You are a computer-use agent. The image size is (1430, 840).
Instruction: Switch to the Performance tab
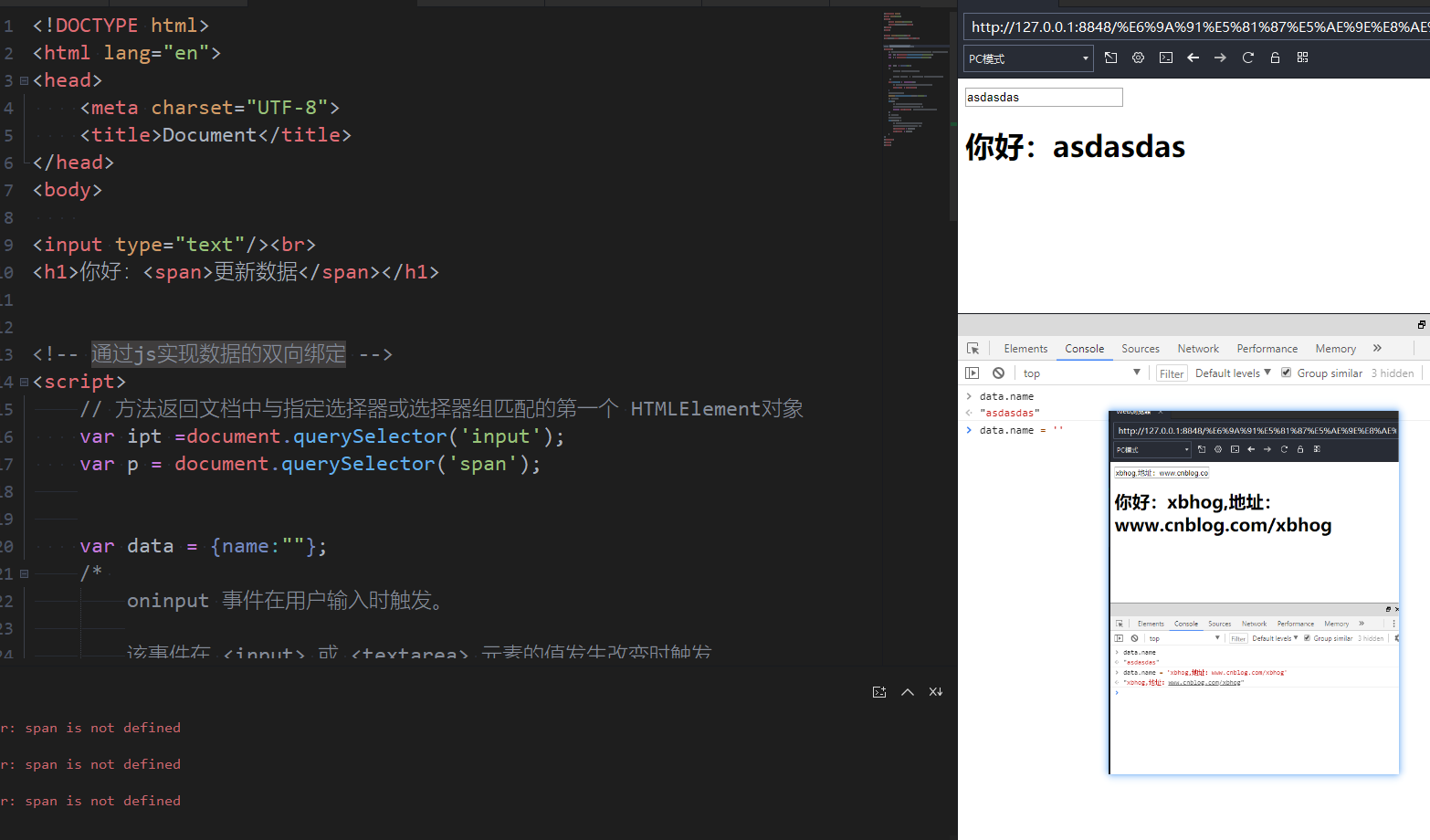(1267, 349)
